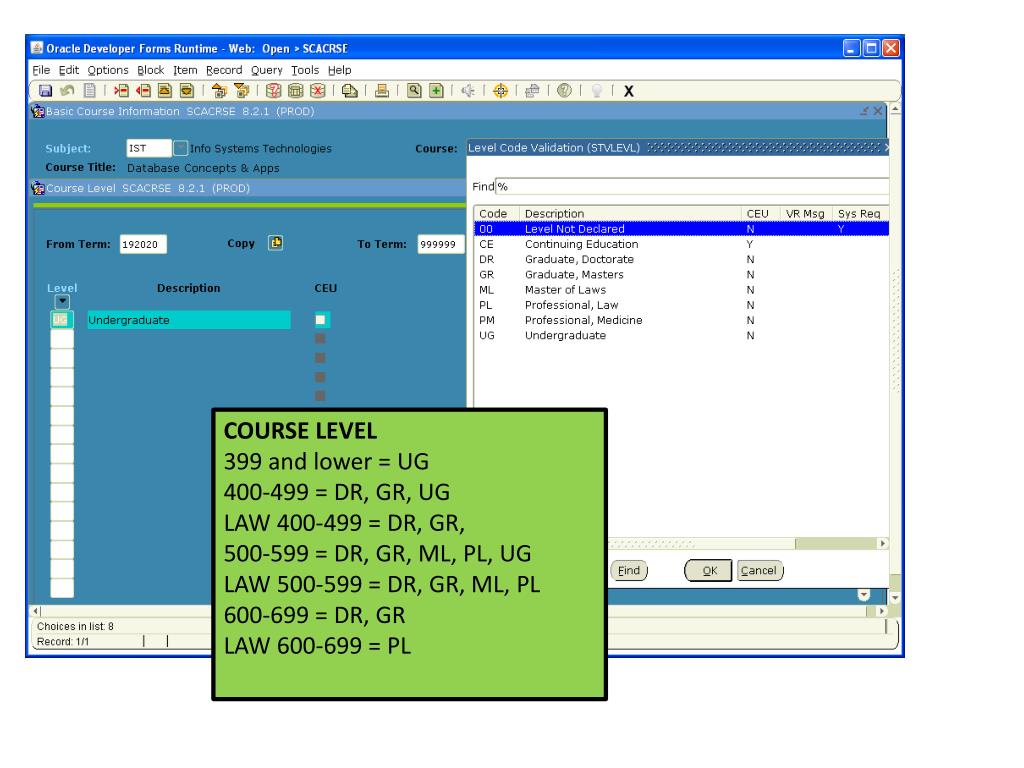This screenshot has height=768, width=1024.
Task: Click the Insert Record toolbar icon
Action: coord(121,91)
